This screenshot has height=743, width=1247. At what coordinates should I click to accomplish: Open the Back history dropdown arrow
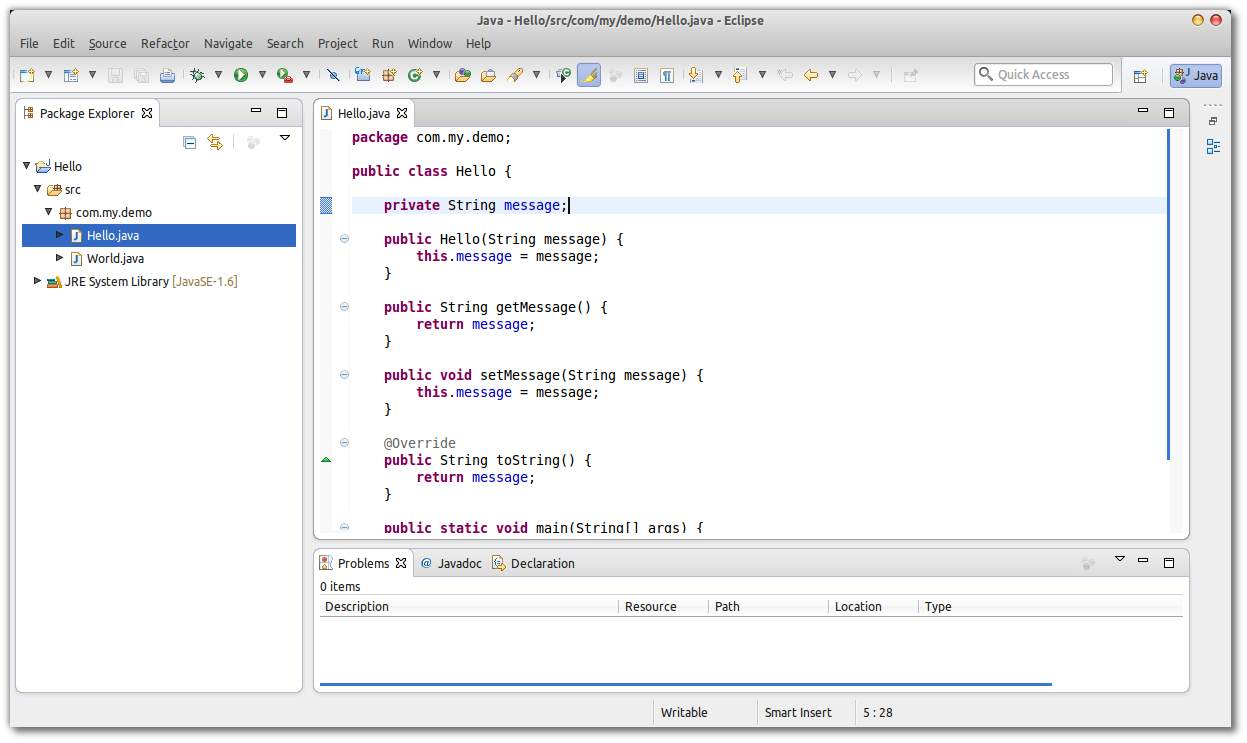tap(832, 75)
